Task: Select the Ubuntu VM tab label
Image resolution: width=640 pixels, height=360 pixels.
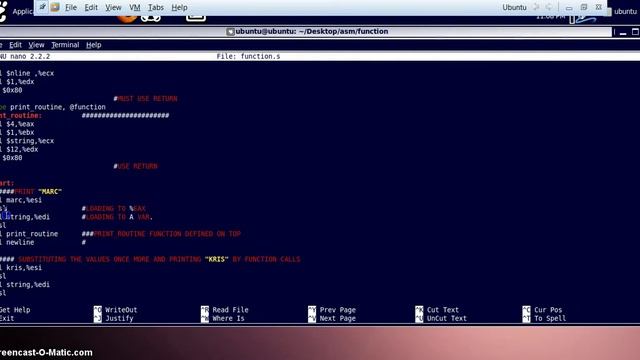Action: [x=514, y=7]
